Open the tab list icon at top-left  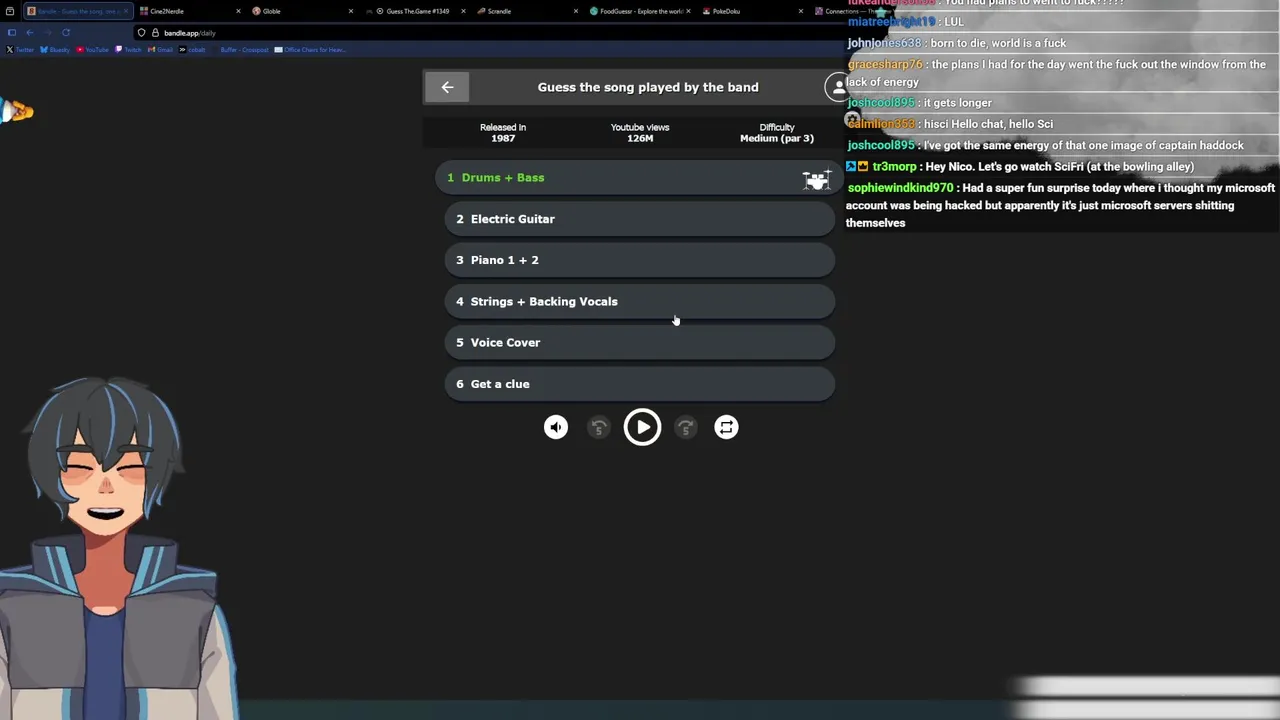[x=10, y=11]
